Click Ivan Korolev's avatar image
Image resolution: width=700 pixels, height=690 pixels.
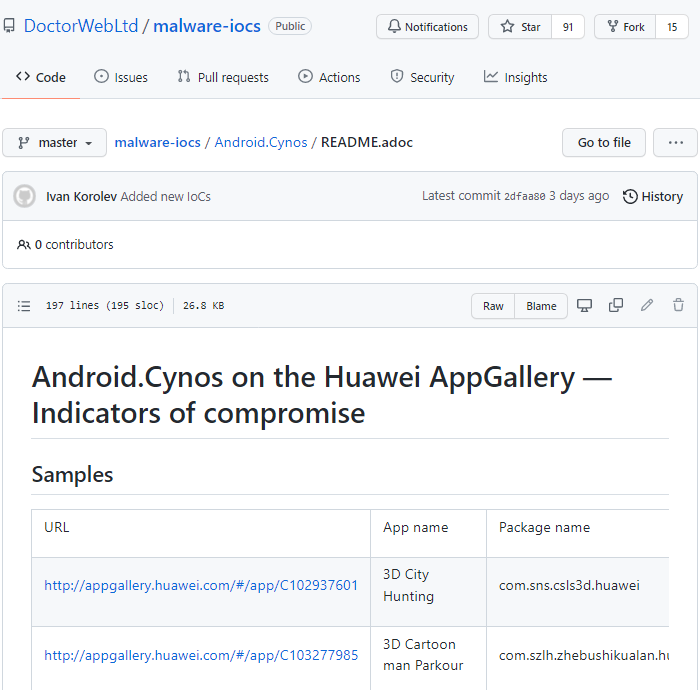25,197
